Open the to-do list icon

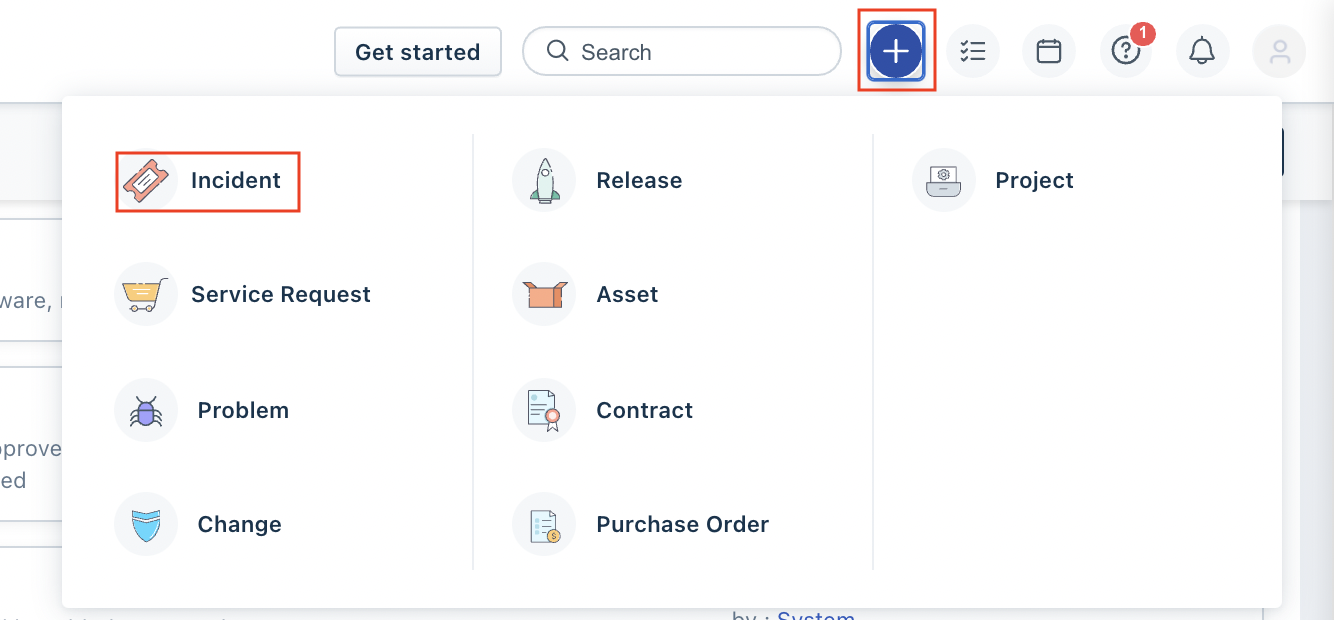pos(972,50)
